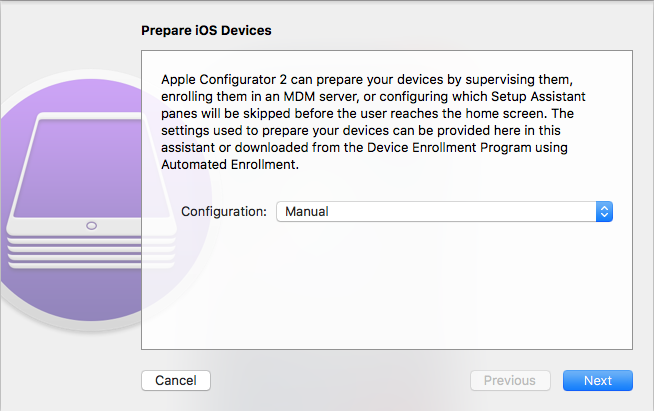Image resolution: width=654 pixels, height=411 pixels.
Task: Select the Manual text in the popup
Action: coord(307,212)
